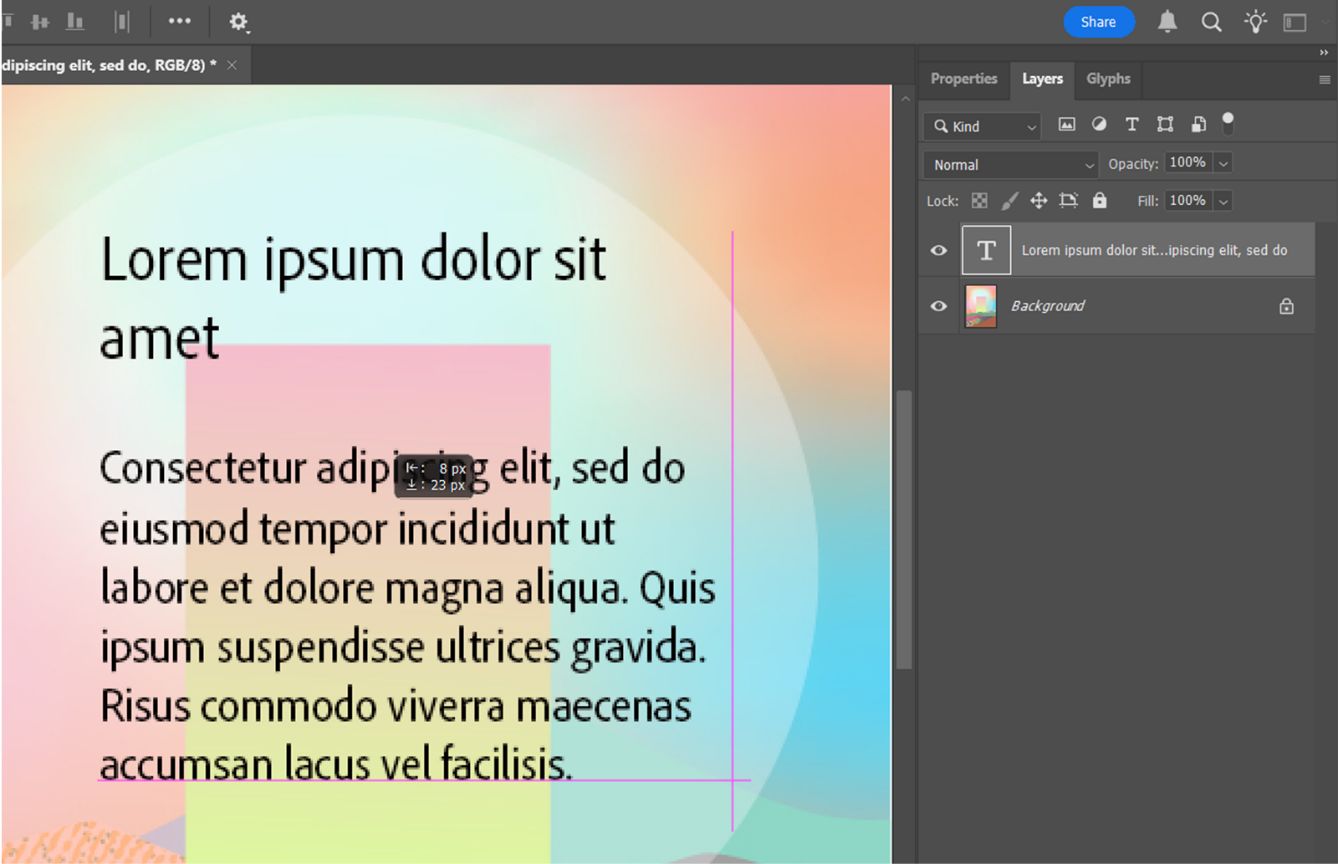1338x864 pixels.
Task: Open notifications with the bell icon
Action: pyautogui.click(x=1166, y=21)
